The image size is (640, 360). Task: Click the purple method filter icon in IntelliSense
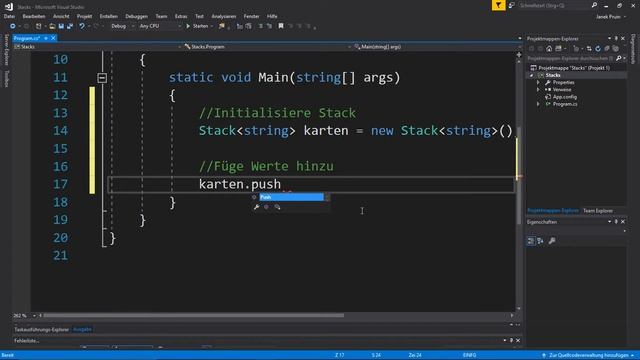pyautogui.click(x=267, y=207)
